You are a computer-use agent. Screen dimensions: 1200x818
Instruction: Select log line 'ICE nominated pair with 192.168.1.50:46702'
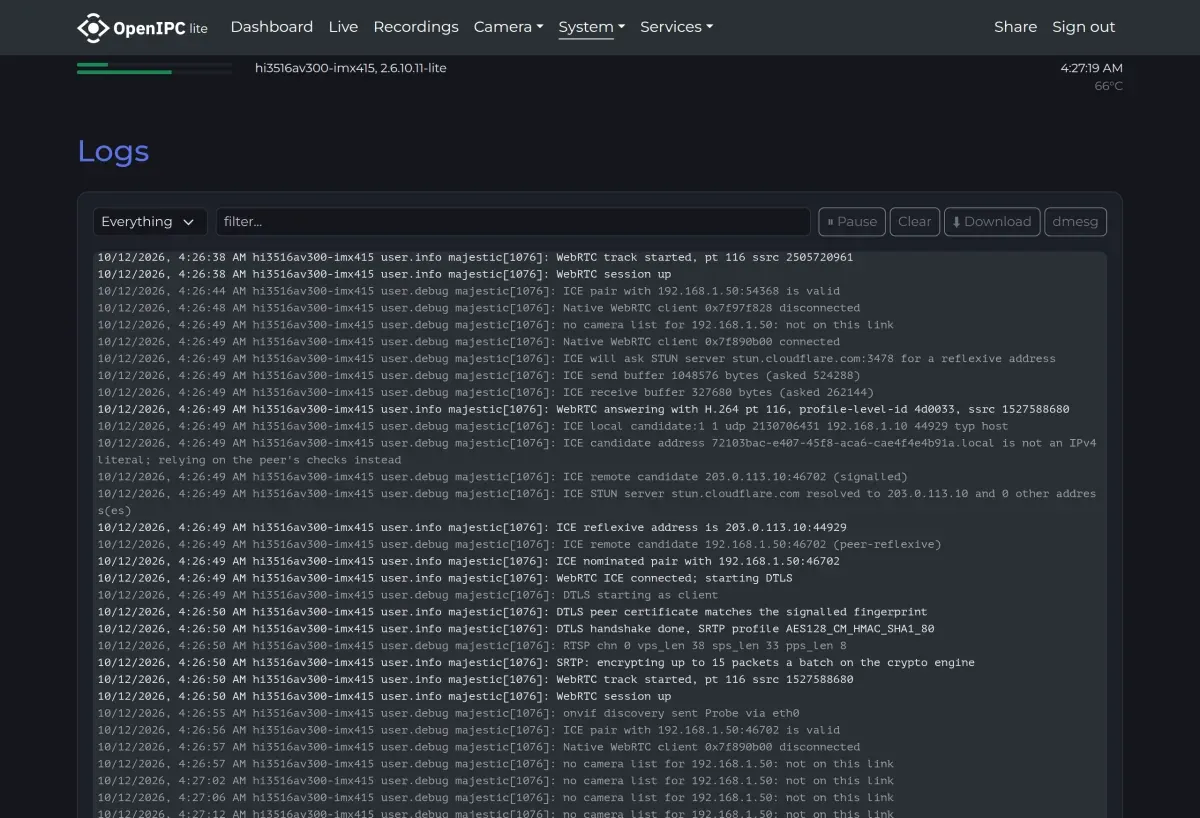click(468, 562)
